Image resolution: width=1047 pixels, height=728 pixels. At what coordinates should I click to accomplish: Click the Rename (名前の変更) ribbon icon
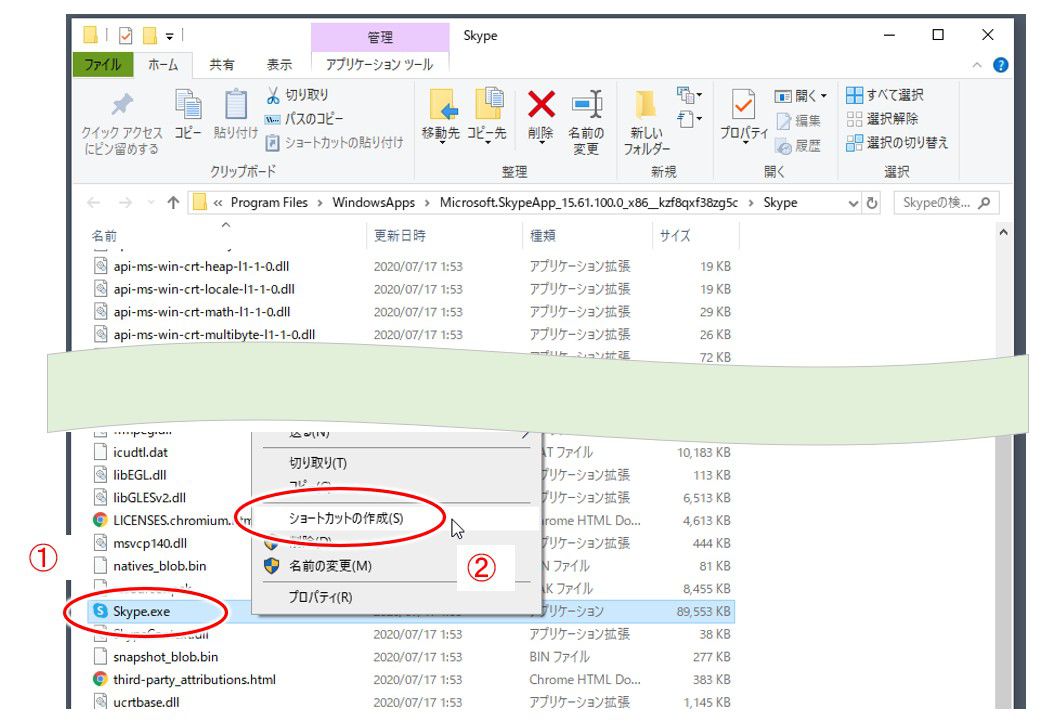[586, 105]
